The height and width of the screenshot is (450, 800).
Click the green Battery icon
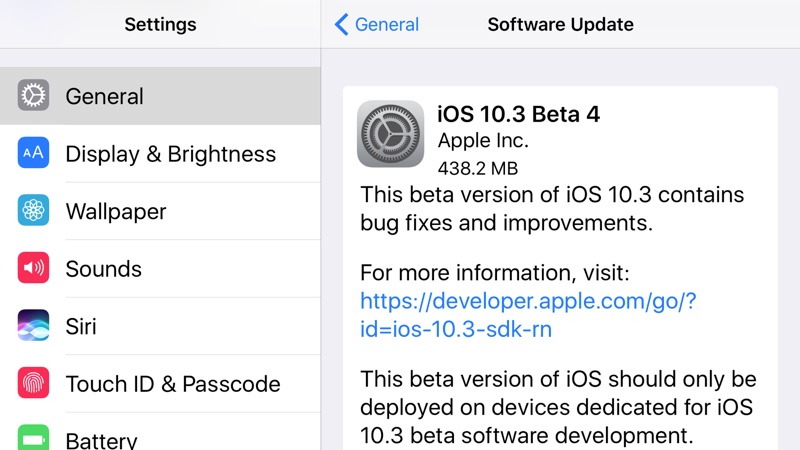click(33, 439)
